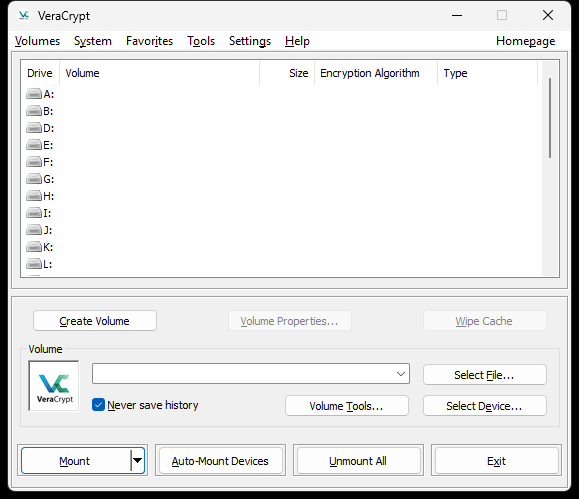Click the Drive column header
Viewport: 579px width, 499px height.
click(40, 73)
